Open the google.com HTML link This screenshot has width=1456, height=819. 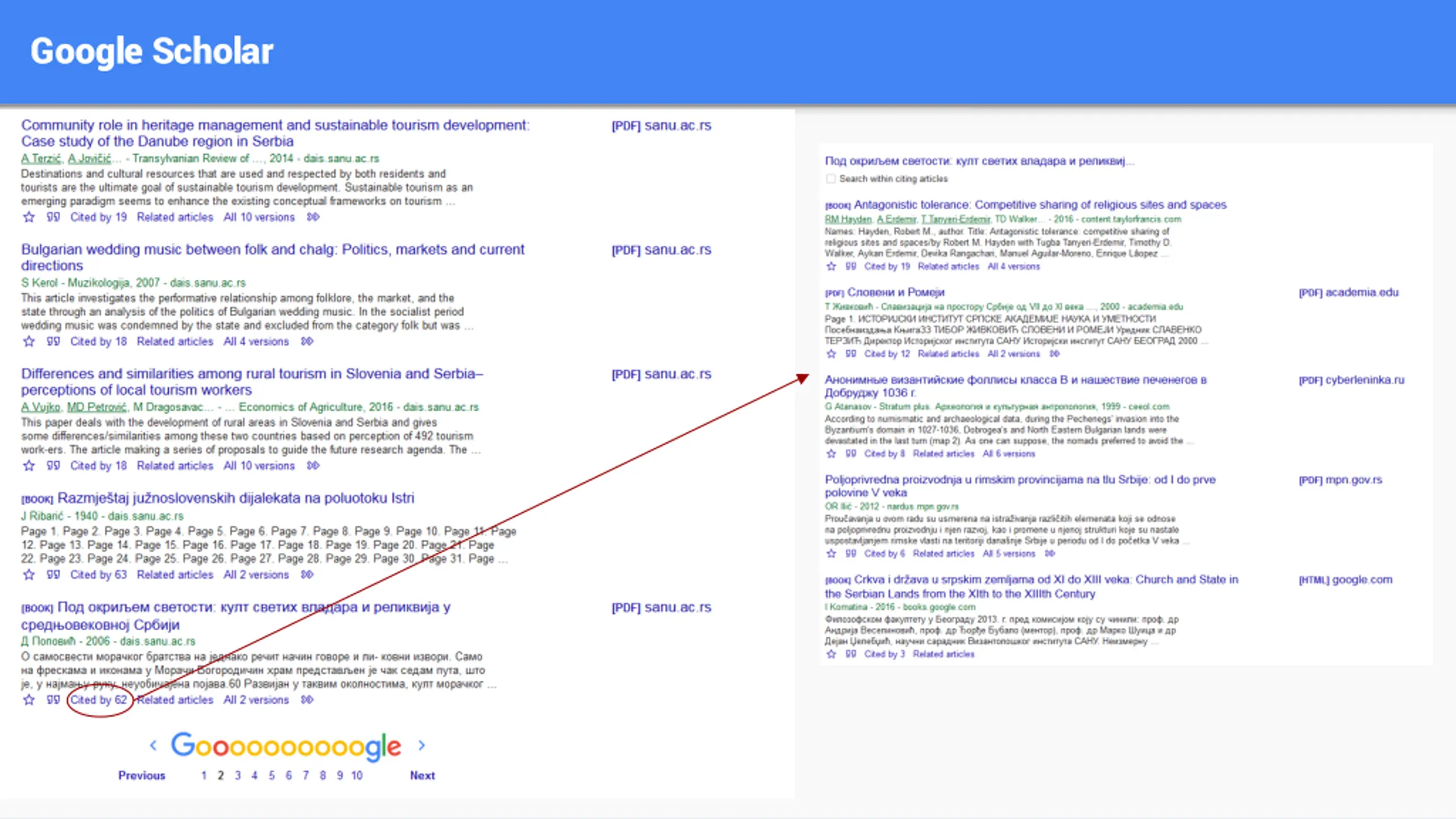(1346, 580)
